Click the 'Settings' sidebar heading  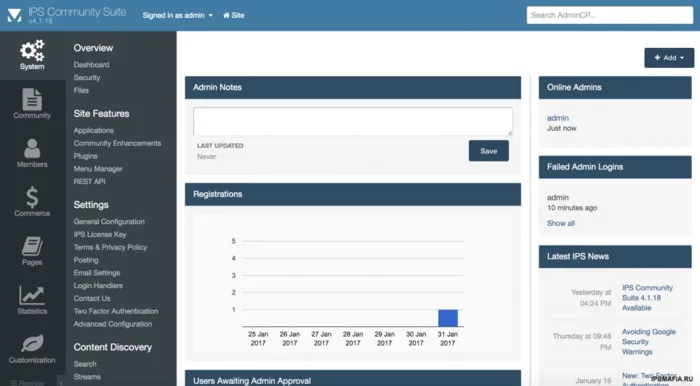coord(91,205)
